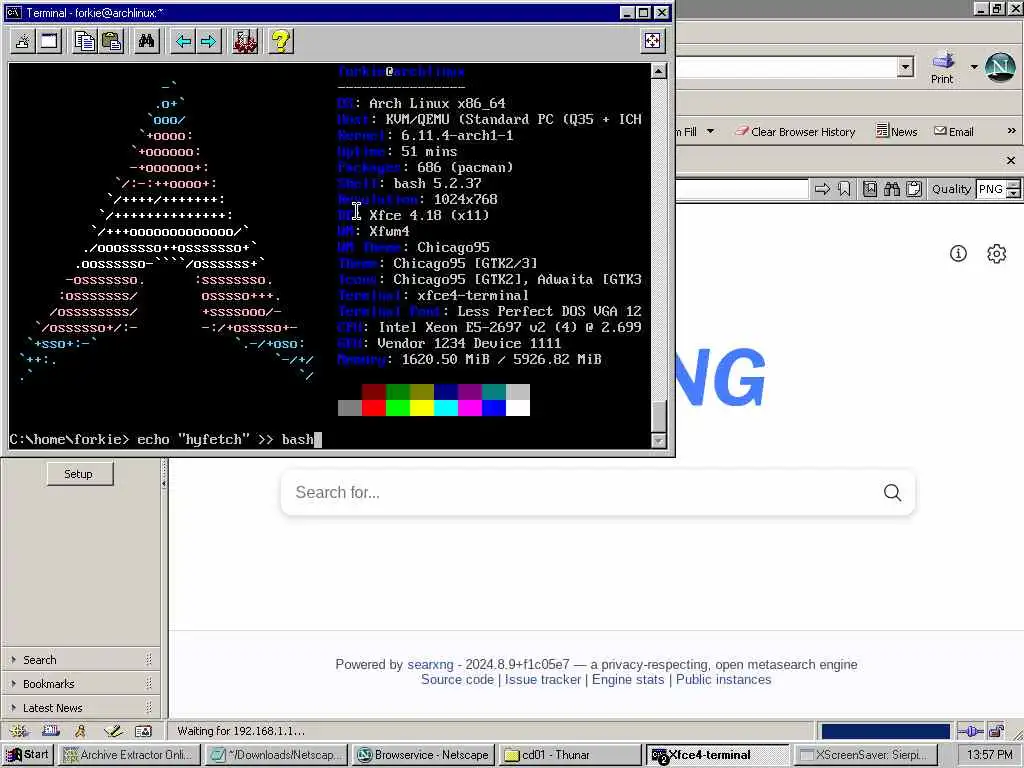
Task: Focus the 'Search for...' input field
Action: (581, 492)
